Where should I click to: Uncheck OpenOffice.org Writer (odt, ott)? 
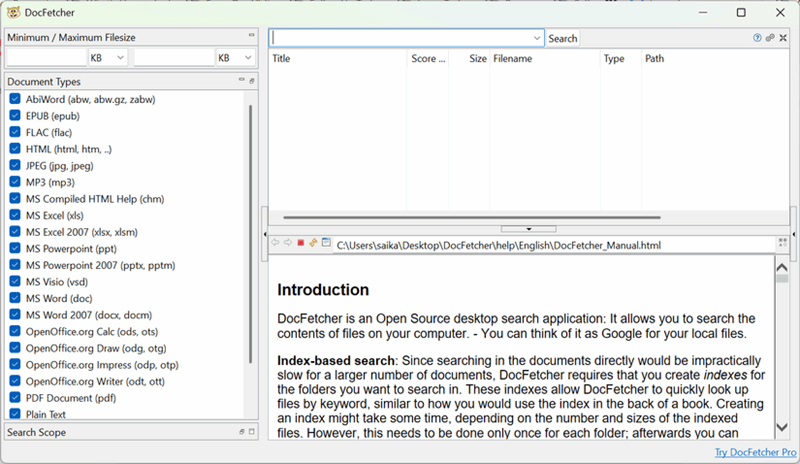(15, 381)
